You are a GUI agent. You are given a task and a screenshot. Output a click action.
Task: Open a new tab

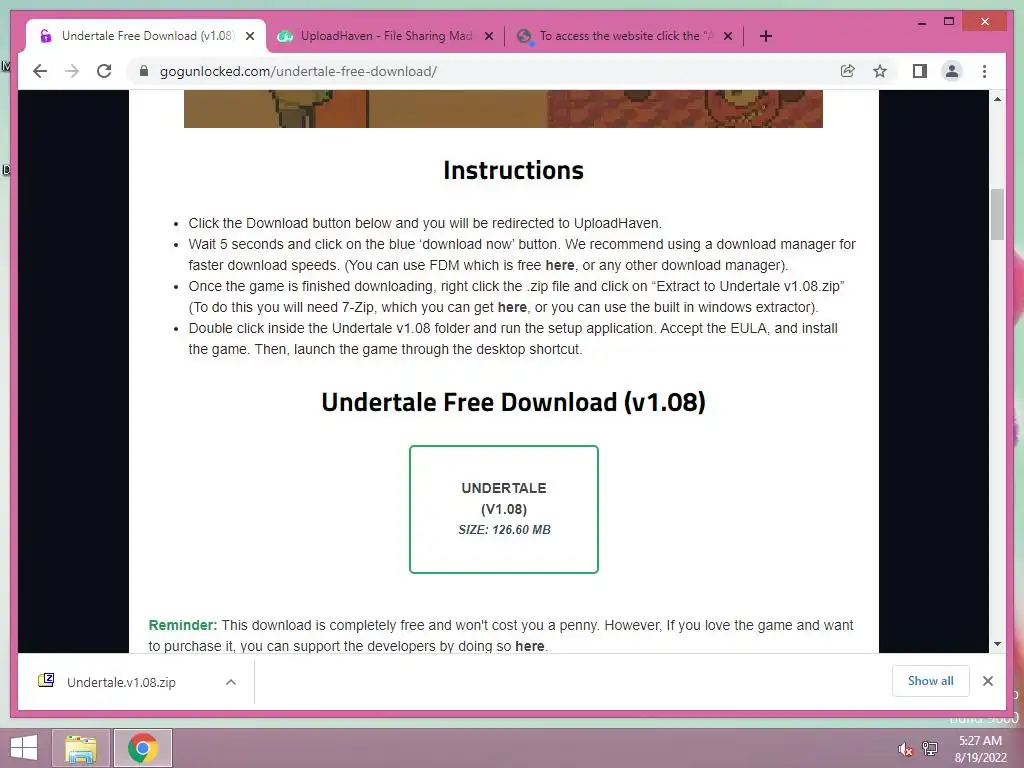[x=765, y=36]
